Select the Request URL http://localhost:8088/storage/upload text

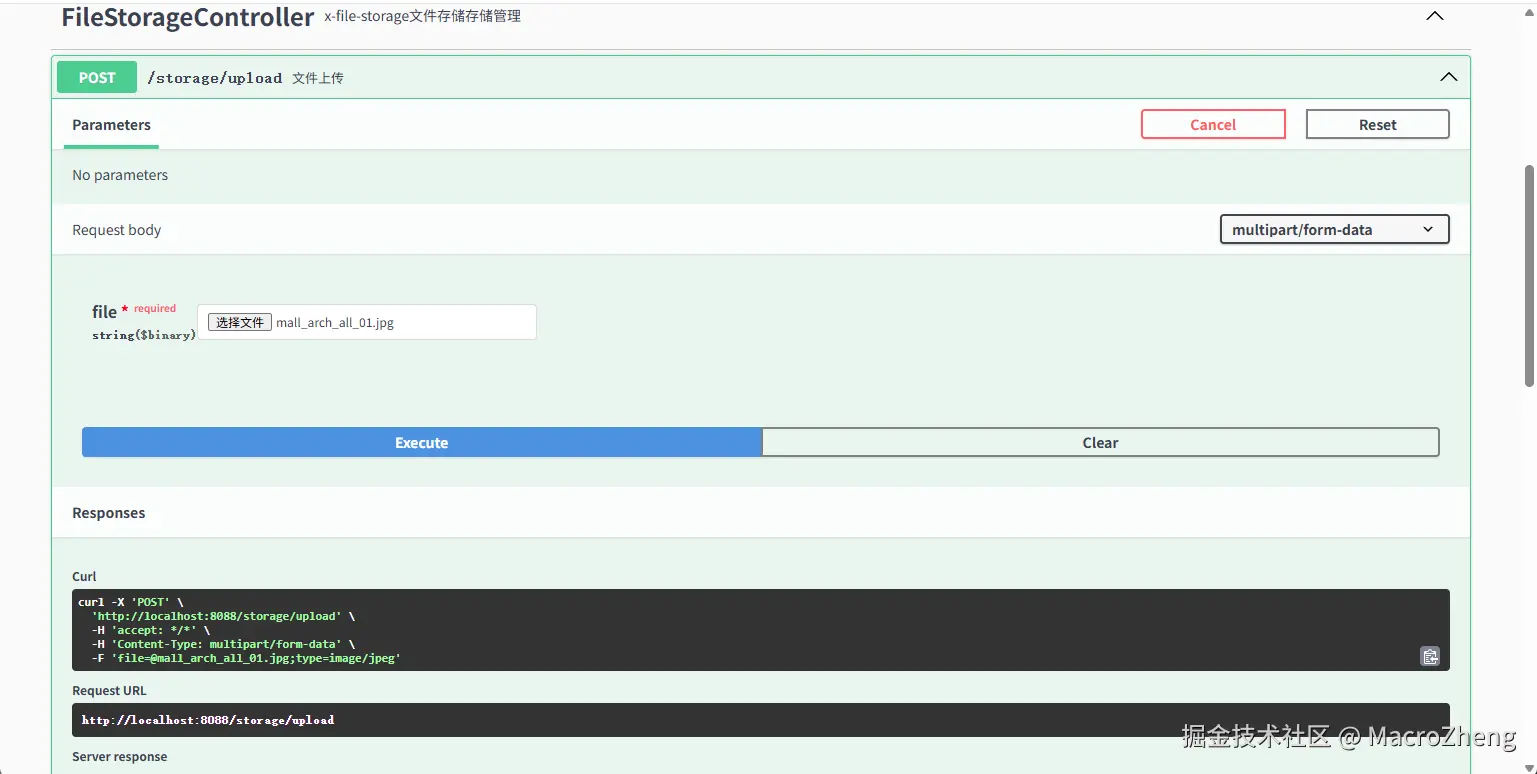(x=208, y=720)
